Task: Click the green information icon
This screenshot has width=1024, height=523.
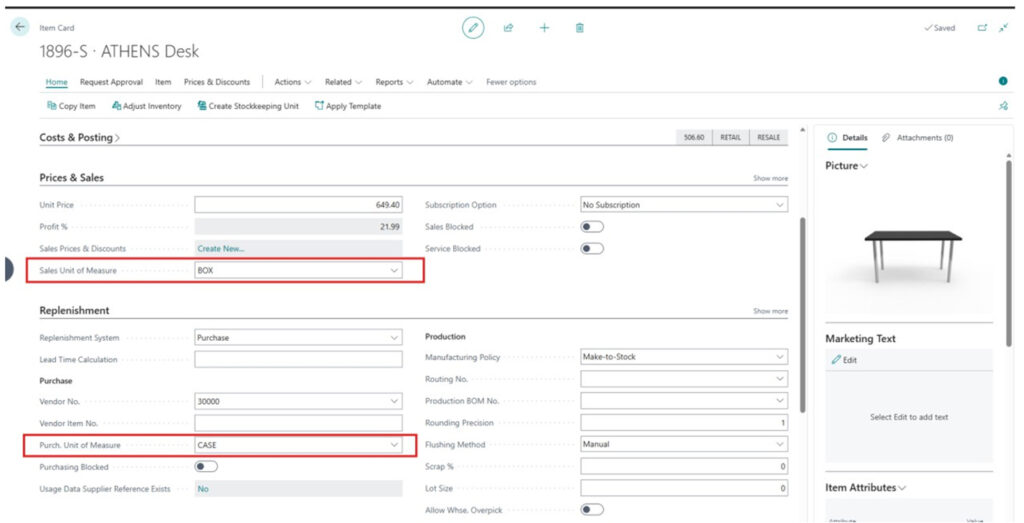Action: pos(1003,81)
